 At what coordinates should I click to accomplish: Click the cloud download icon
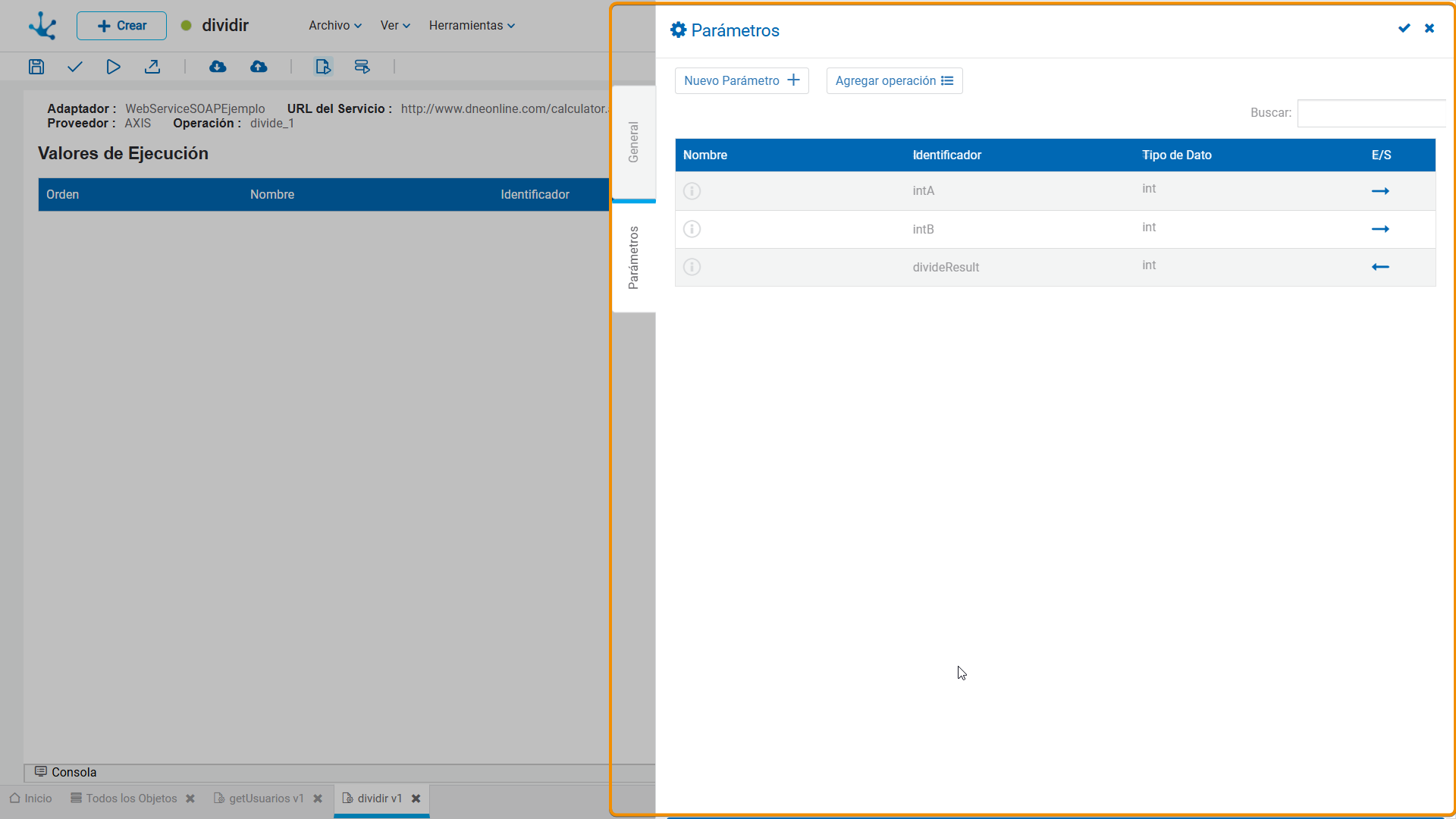click(x=218, y=67)
